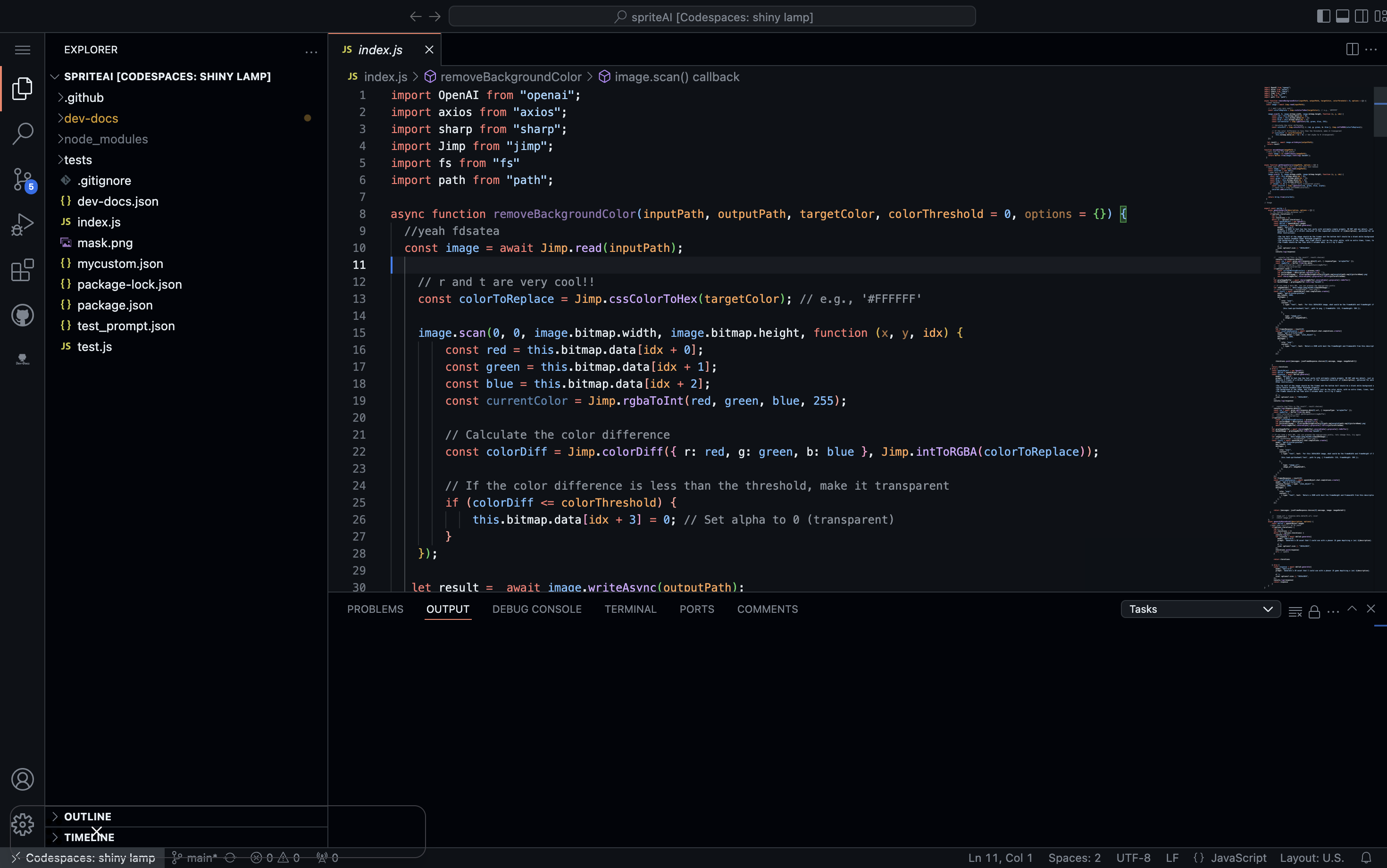Viewport: 1387px width, 868px height.
Task: Open the Tasks output channel dropdown
Action: (1199, 609)
